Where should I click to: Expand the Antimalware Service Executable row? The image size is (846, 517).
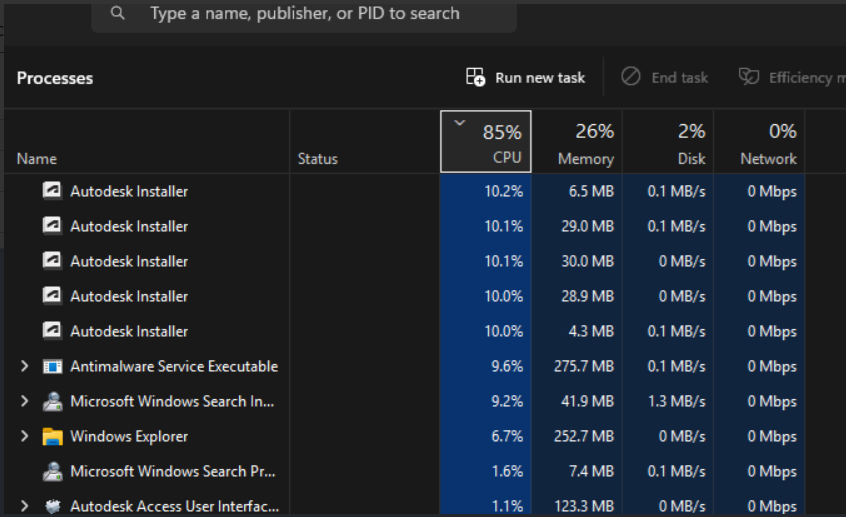tap(25, 366)
